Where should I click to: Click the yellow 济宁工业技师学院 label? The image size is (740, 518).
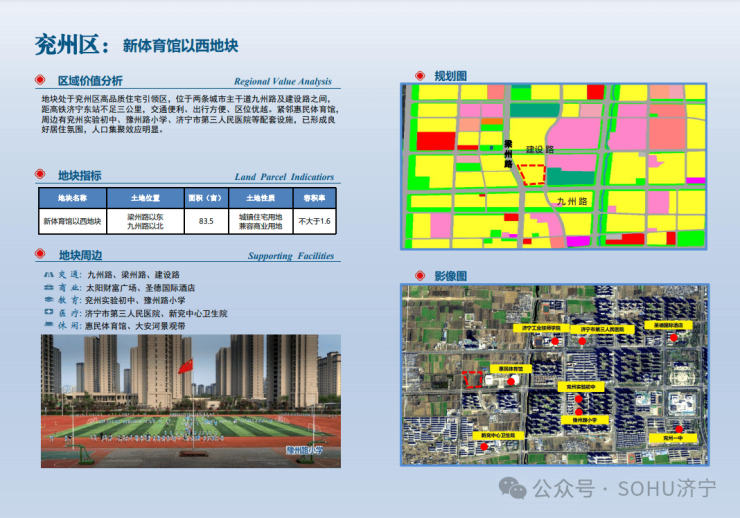541,328
